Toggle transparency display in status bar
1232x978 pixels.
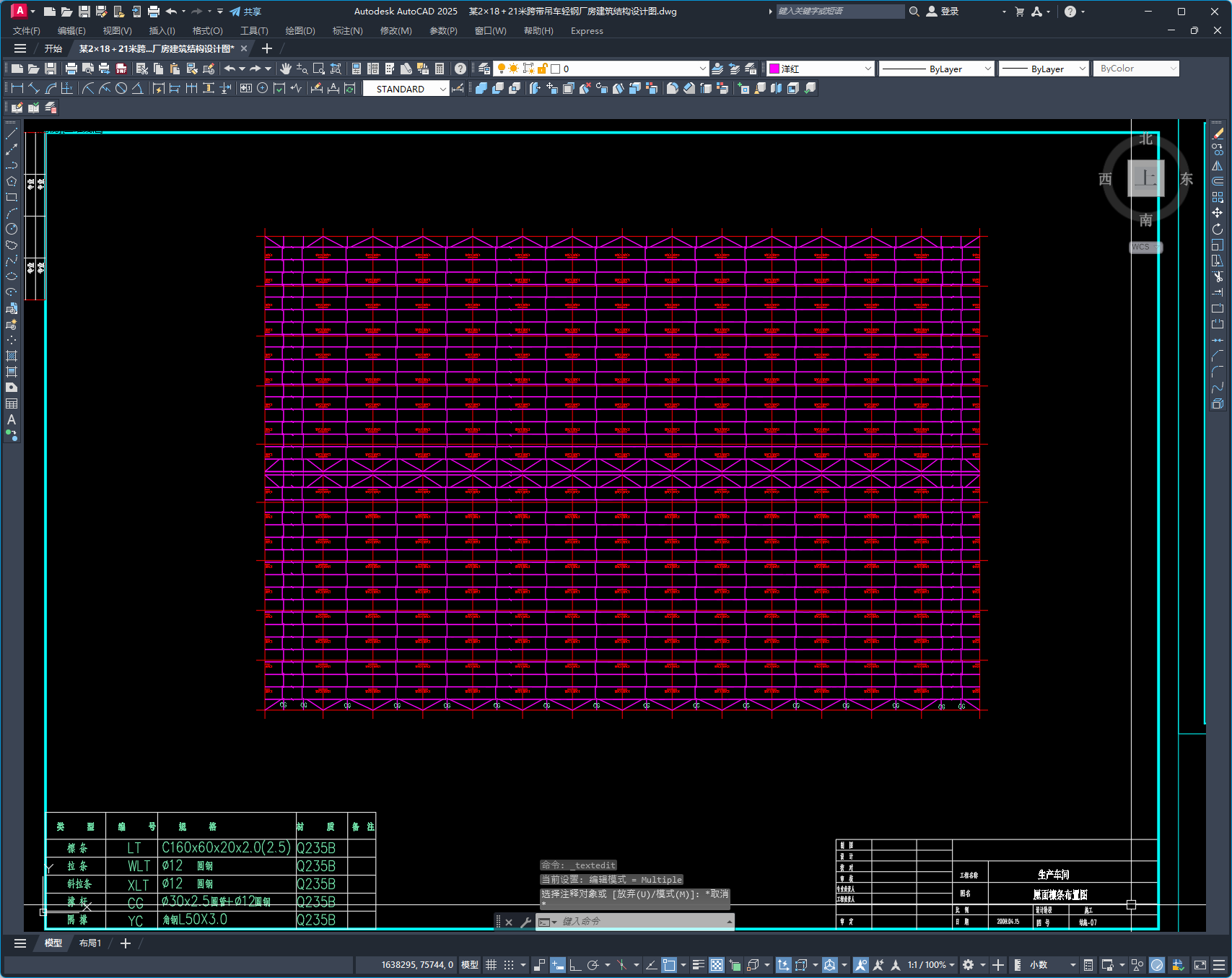tap(717, 965)
